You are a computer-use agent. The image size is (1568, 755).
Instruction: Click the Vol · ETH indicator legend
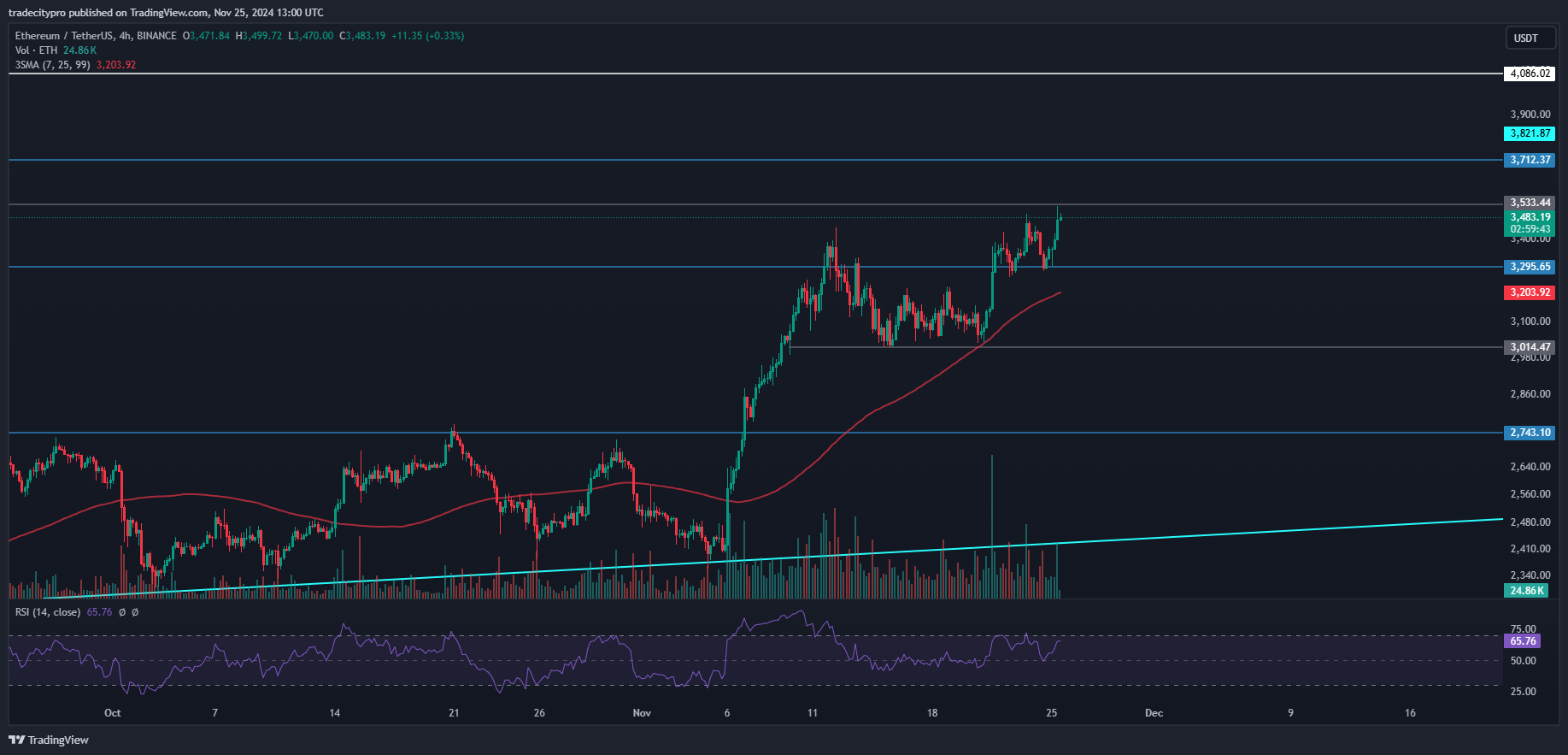tap(37, 50)
